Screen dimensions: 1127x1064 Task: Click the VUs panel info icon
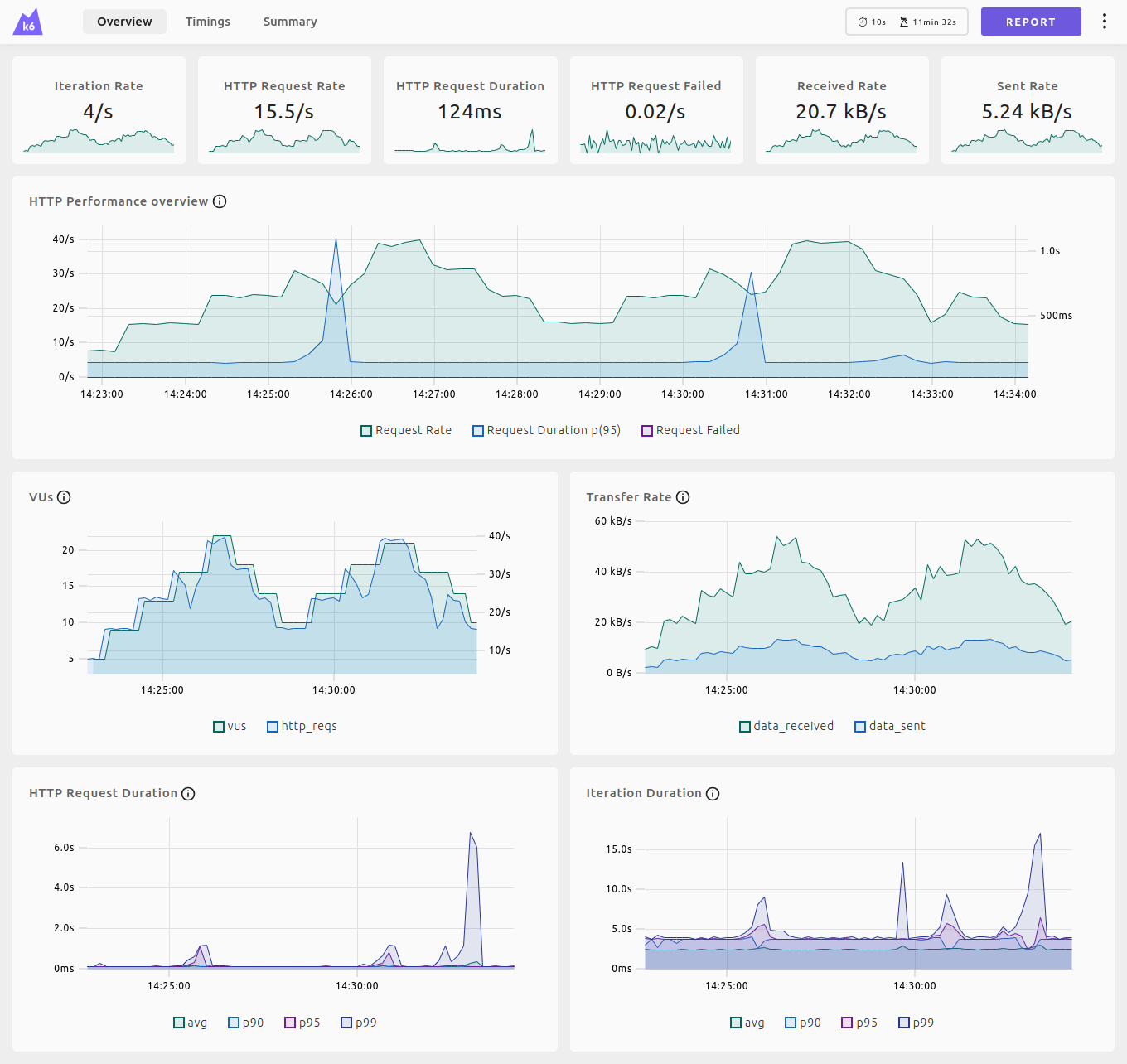[65, 497]
